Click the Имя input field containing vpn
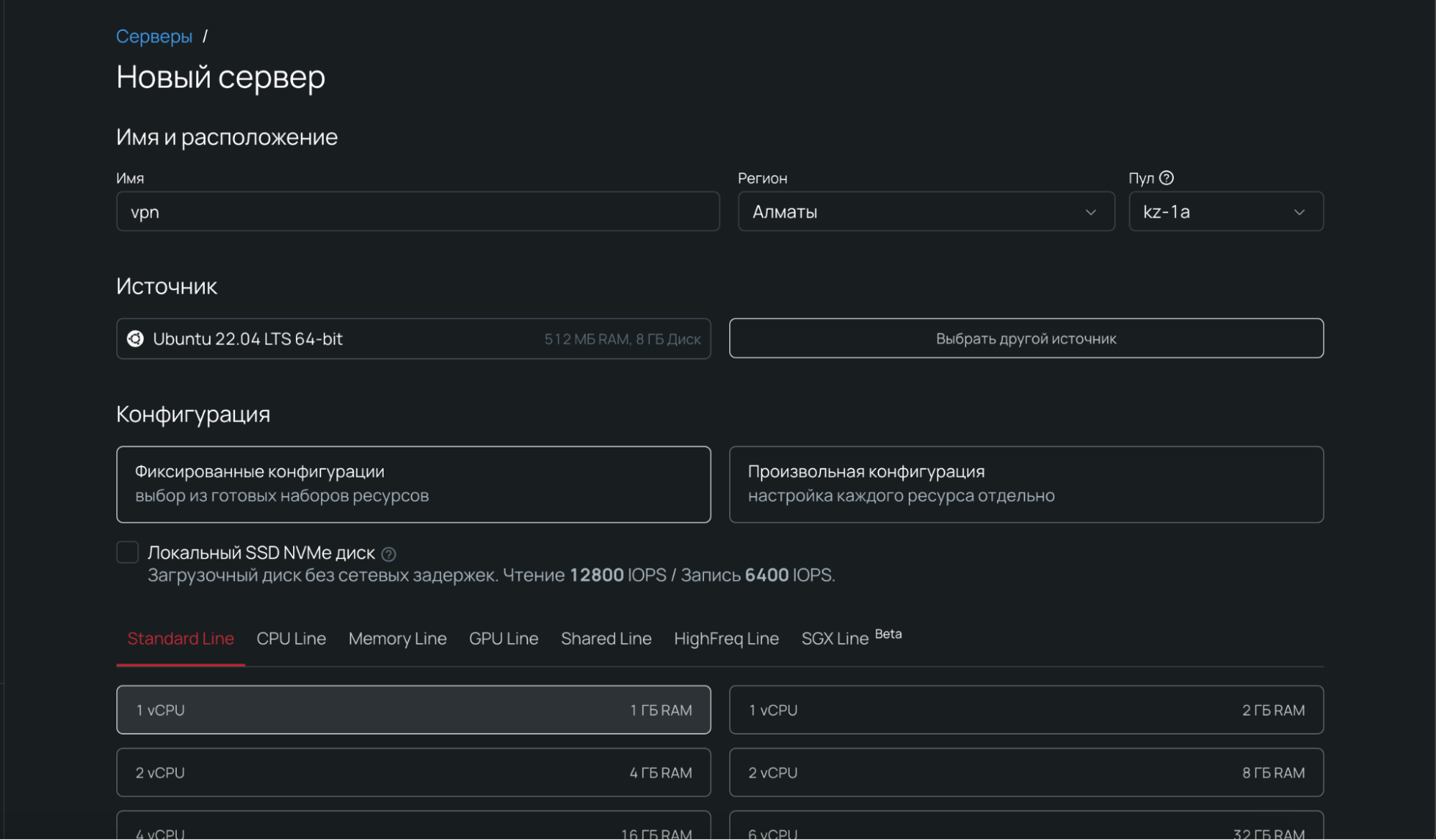The height and width of the screenshot is (840, 1436). 417,212
